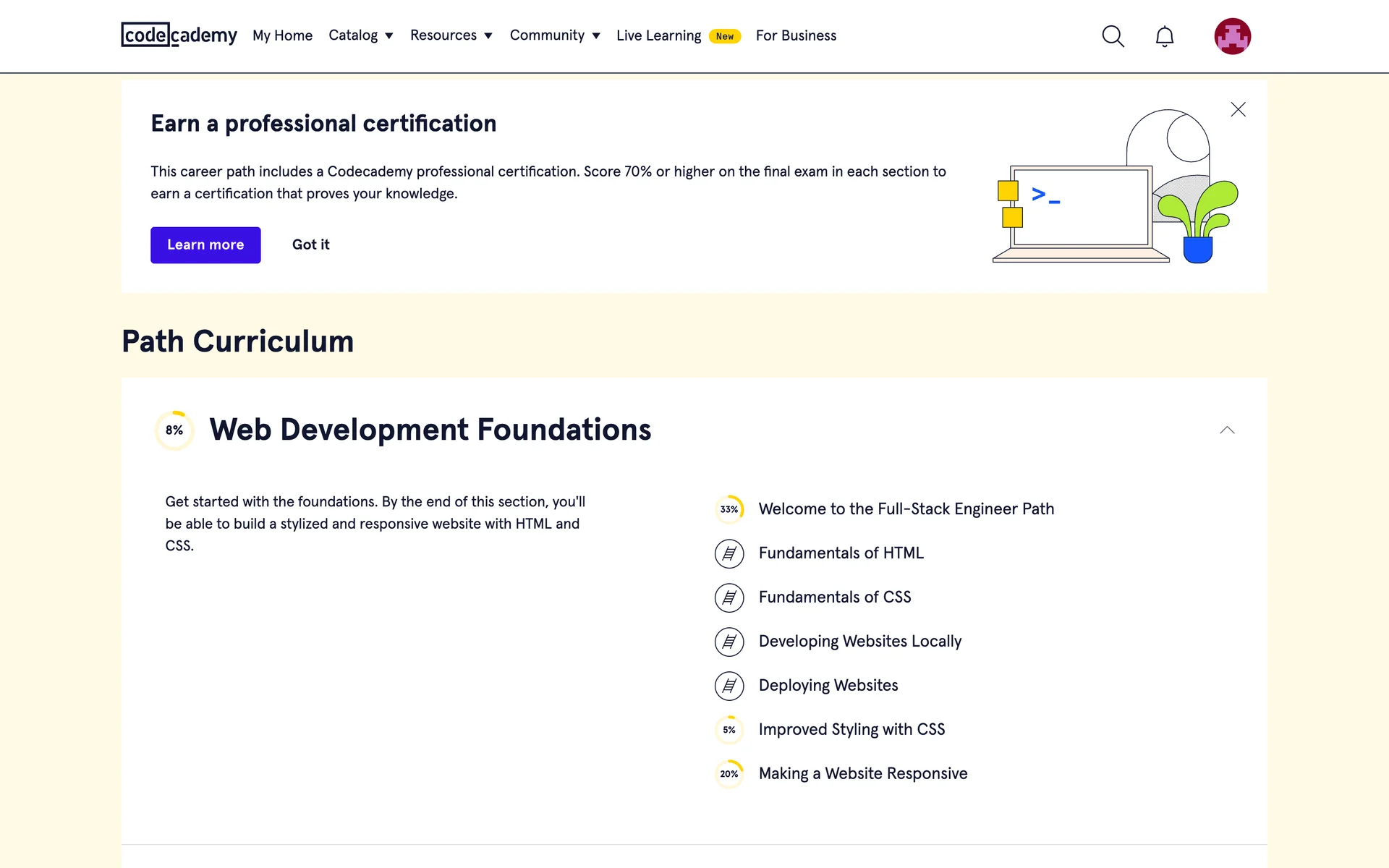Click the Got it button
This screenshot has width=1389, height=868.
tap(310, 245)
